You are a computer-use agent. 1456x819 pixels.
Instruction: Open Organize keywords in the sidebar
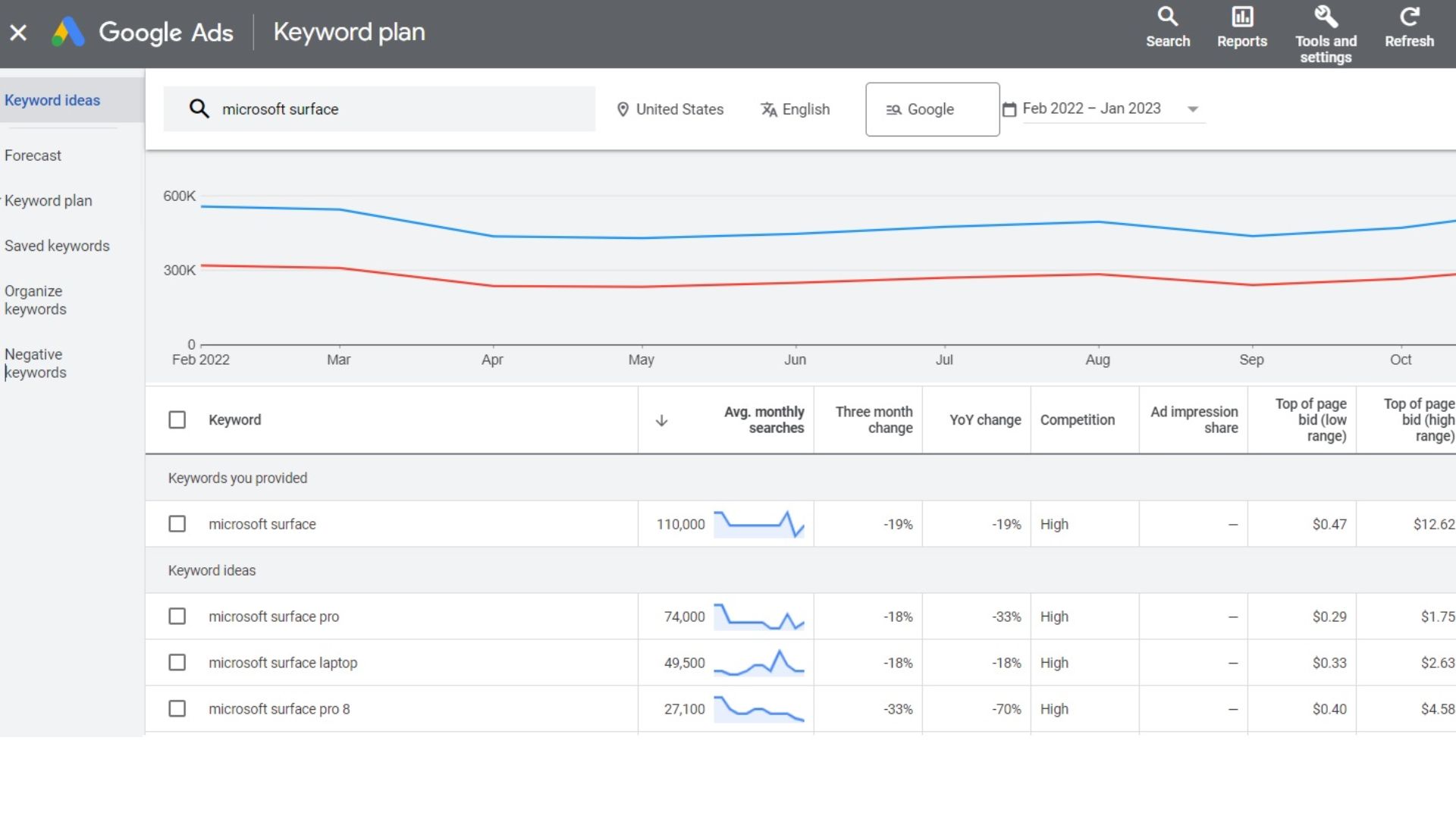pyautogui.click(x=35, y=300)
